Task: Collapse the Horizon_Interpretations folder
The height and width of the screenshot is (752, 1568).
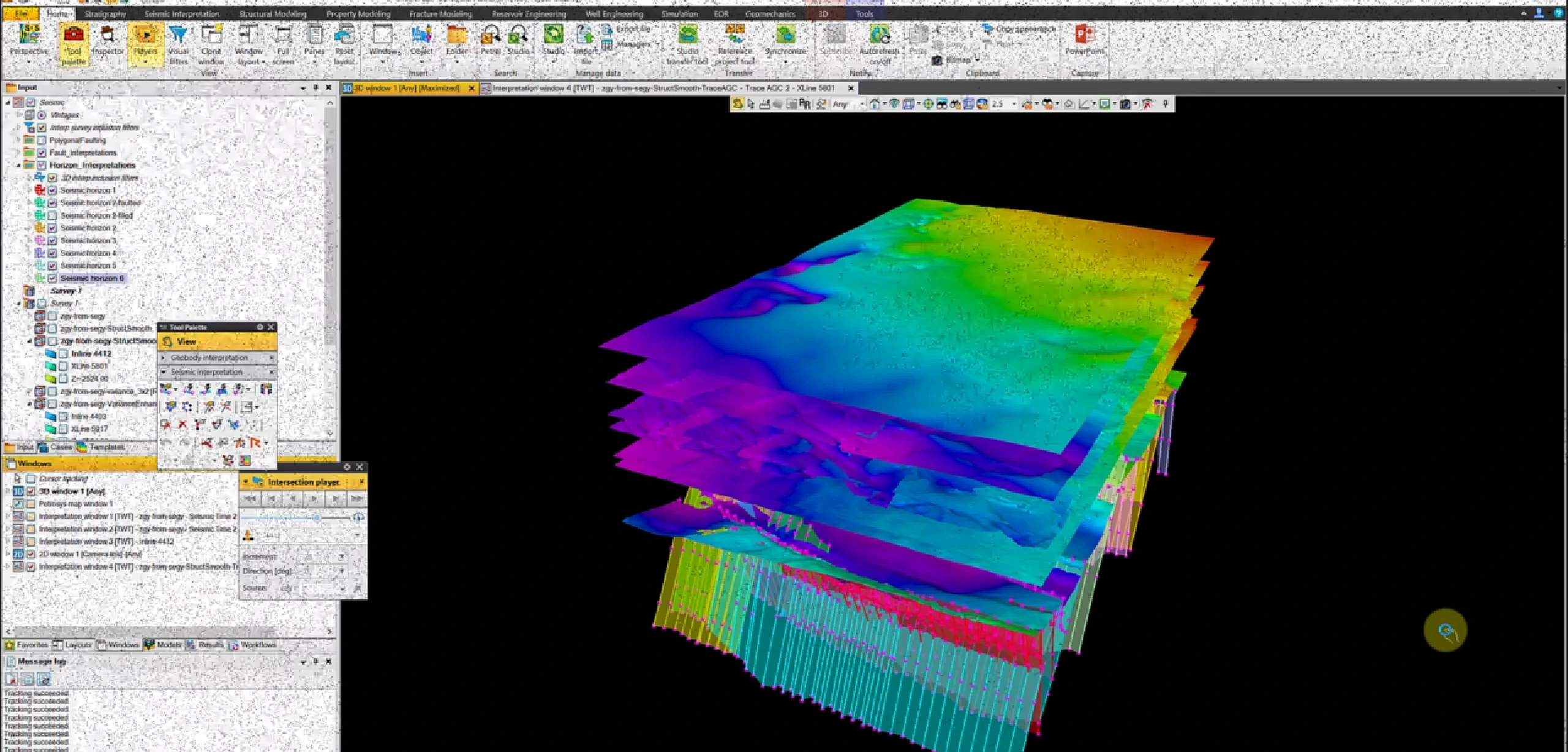Action: point(19,165)
